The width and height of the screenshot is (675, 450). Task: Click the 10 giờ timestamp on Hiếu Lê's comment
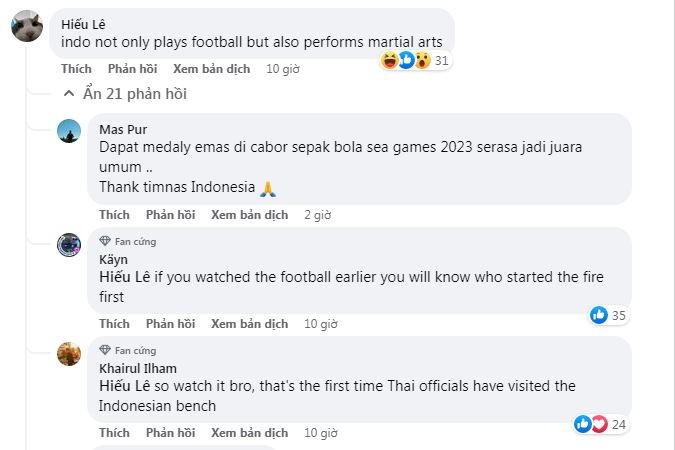(x=283, y=69)
